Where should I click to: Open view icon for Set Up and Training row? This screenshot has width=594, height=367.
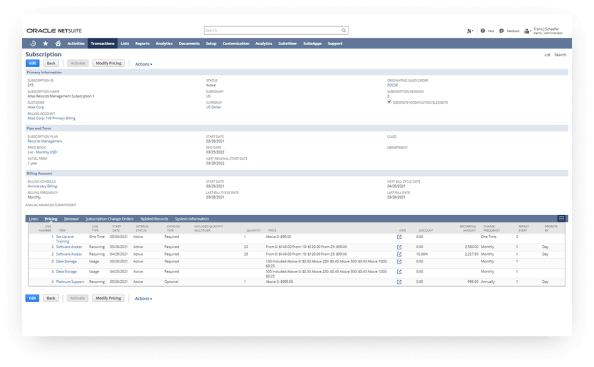pyautogui.click(x=399, y=237)
